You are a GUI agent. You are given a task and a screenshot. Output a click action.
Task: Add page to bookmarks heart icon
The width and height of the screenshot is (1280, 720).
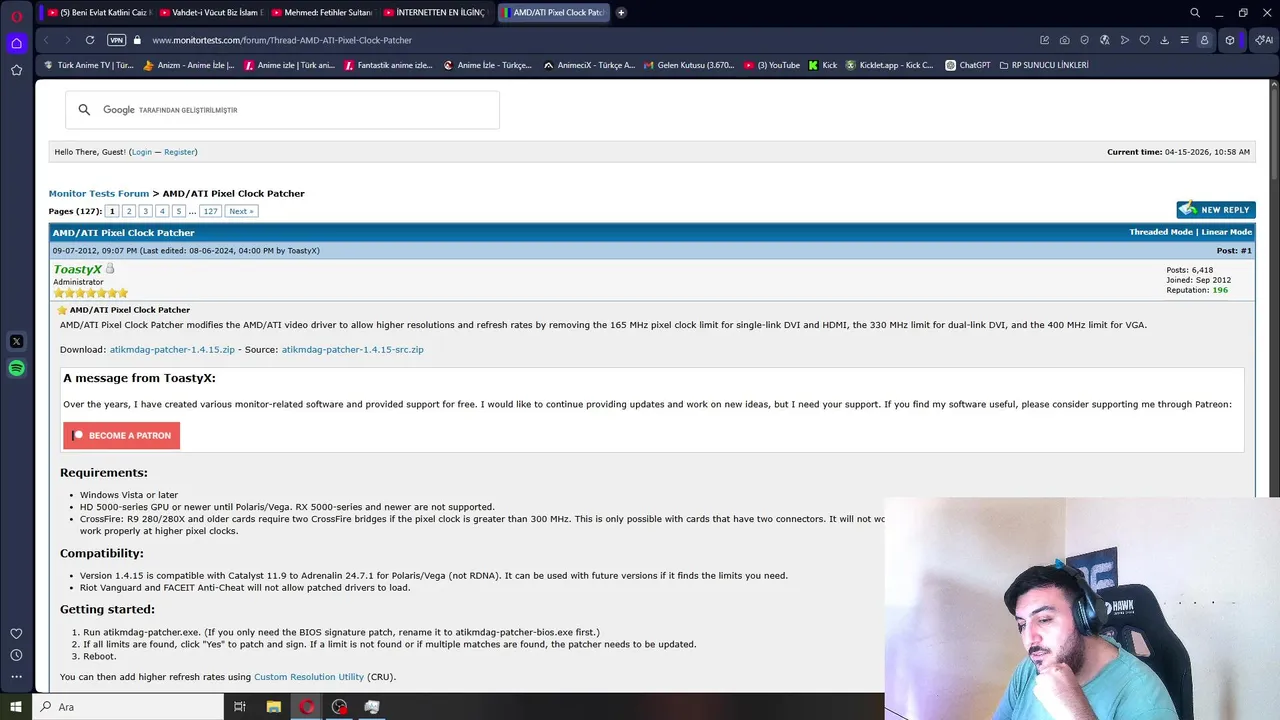1144,40
